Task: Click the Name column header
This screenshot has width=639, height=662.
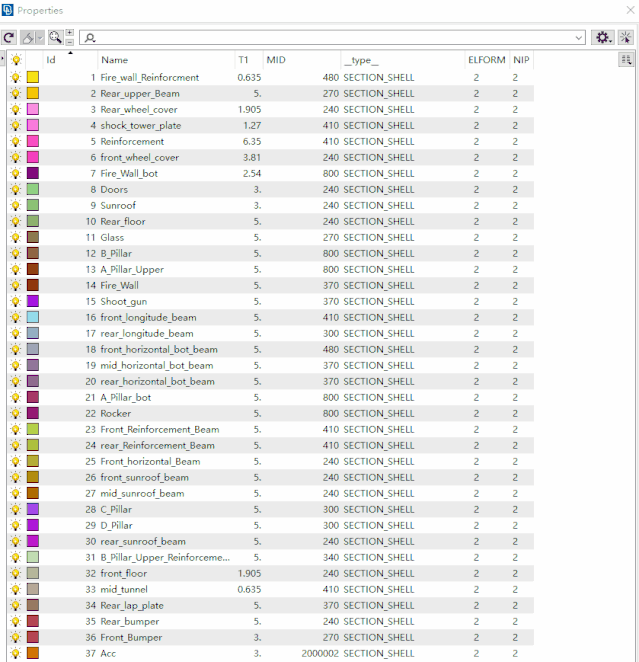Action: pos(115,60)
